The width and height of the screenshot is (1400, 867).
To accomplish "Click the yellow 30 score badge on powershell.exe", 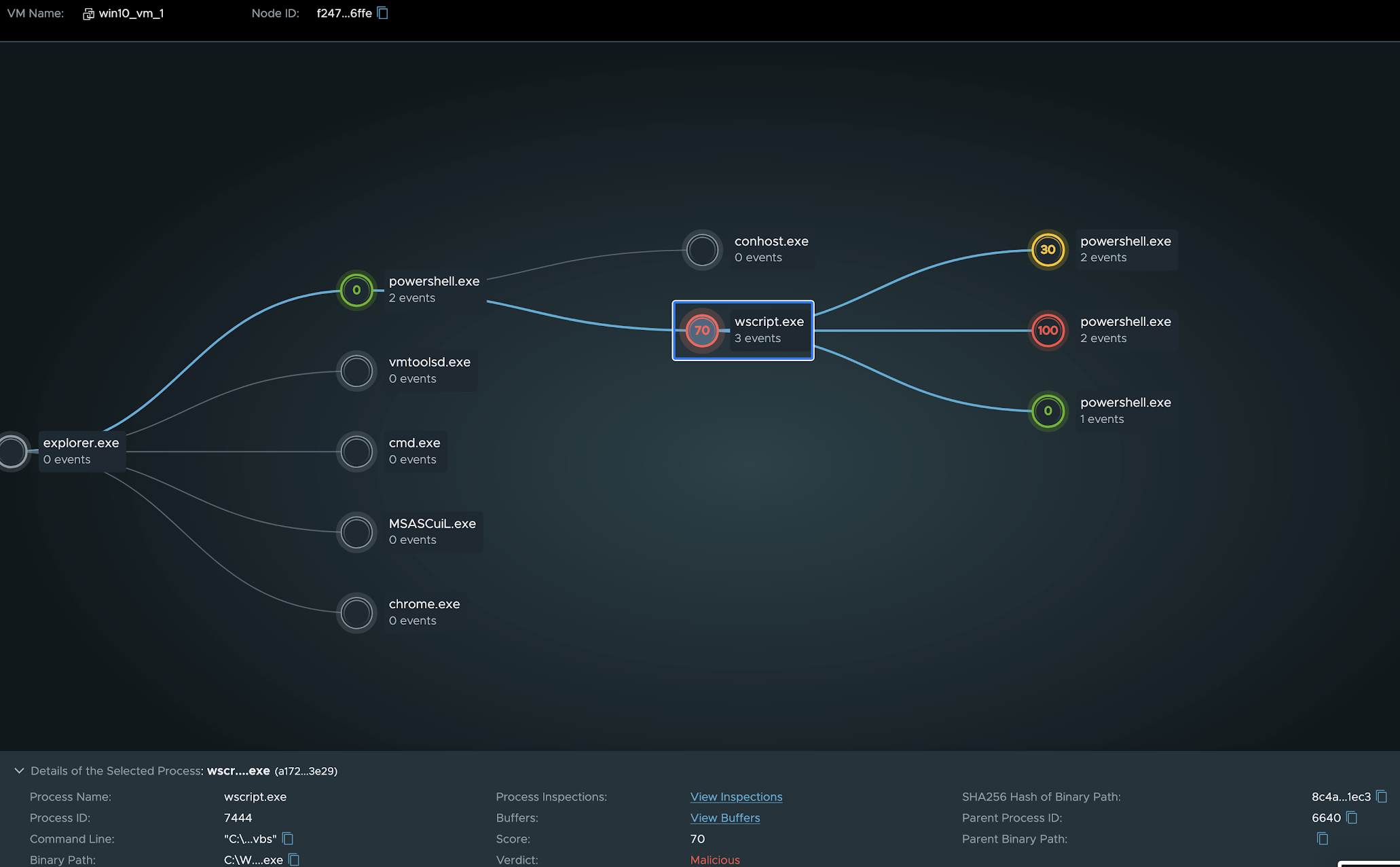I will pyautogui.click(x=1048, y=250).
